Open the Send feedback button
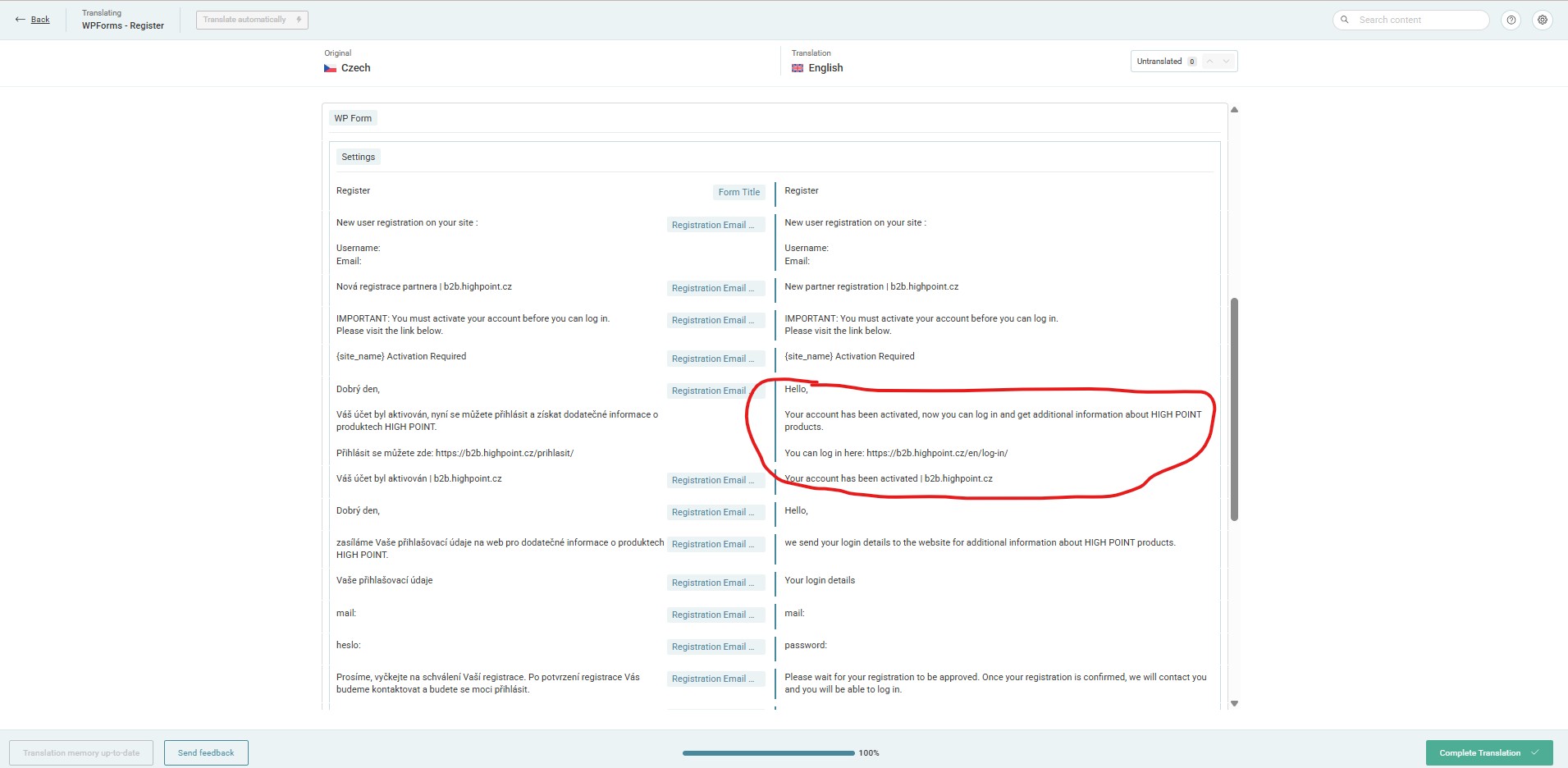The image size is (1568, 768). pyautogui.click(x=206, y=753)
